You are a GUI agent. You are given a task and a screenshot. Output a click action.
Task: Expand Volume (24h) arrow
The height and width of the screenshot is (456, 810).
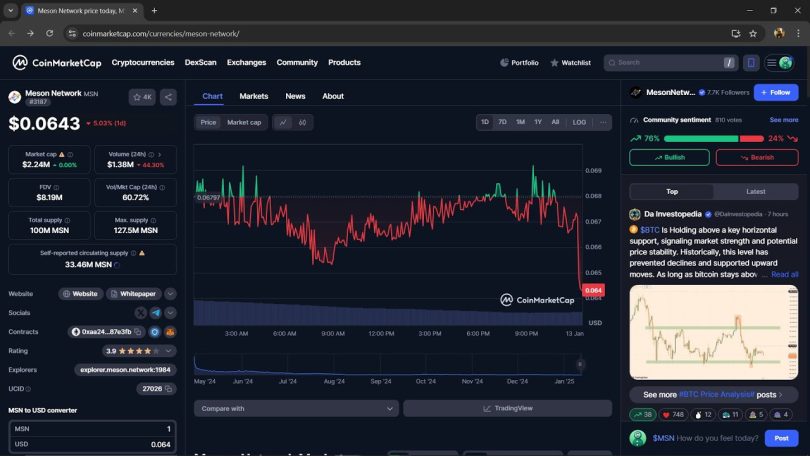(160, 154)
